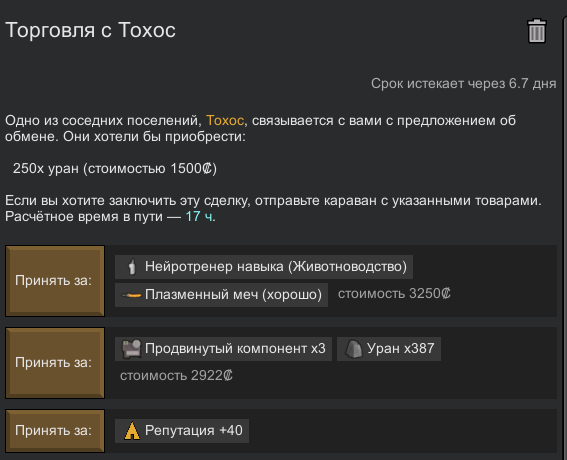
Task: Click the Продвинутый компонент item icon
Action: click(x=131, y=349)
